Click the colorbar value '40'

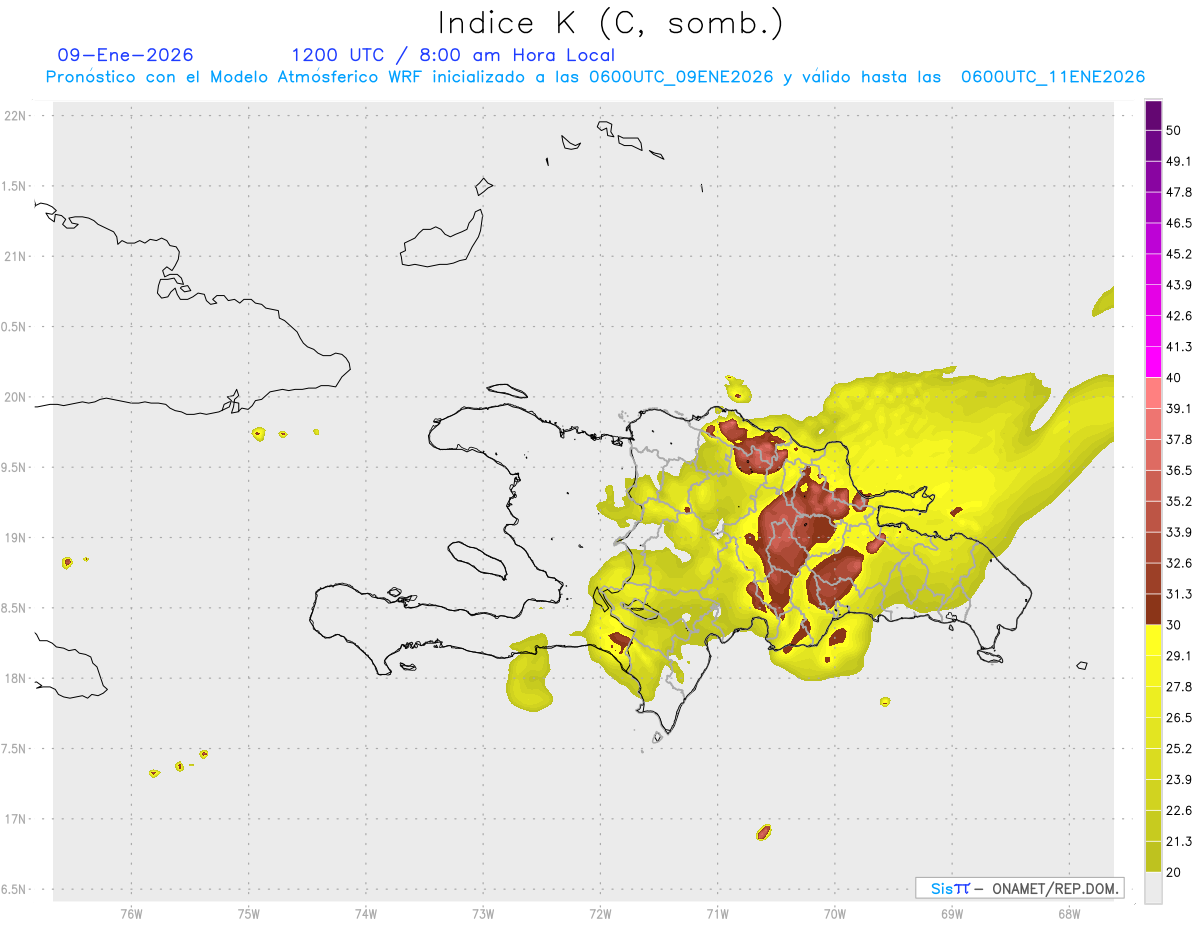point(1174,378)
